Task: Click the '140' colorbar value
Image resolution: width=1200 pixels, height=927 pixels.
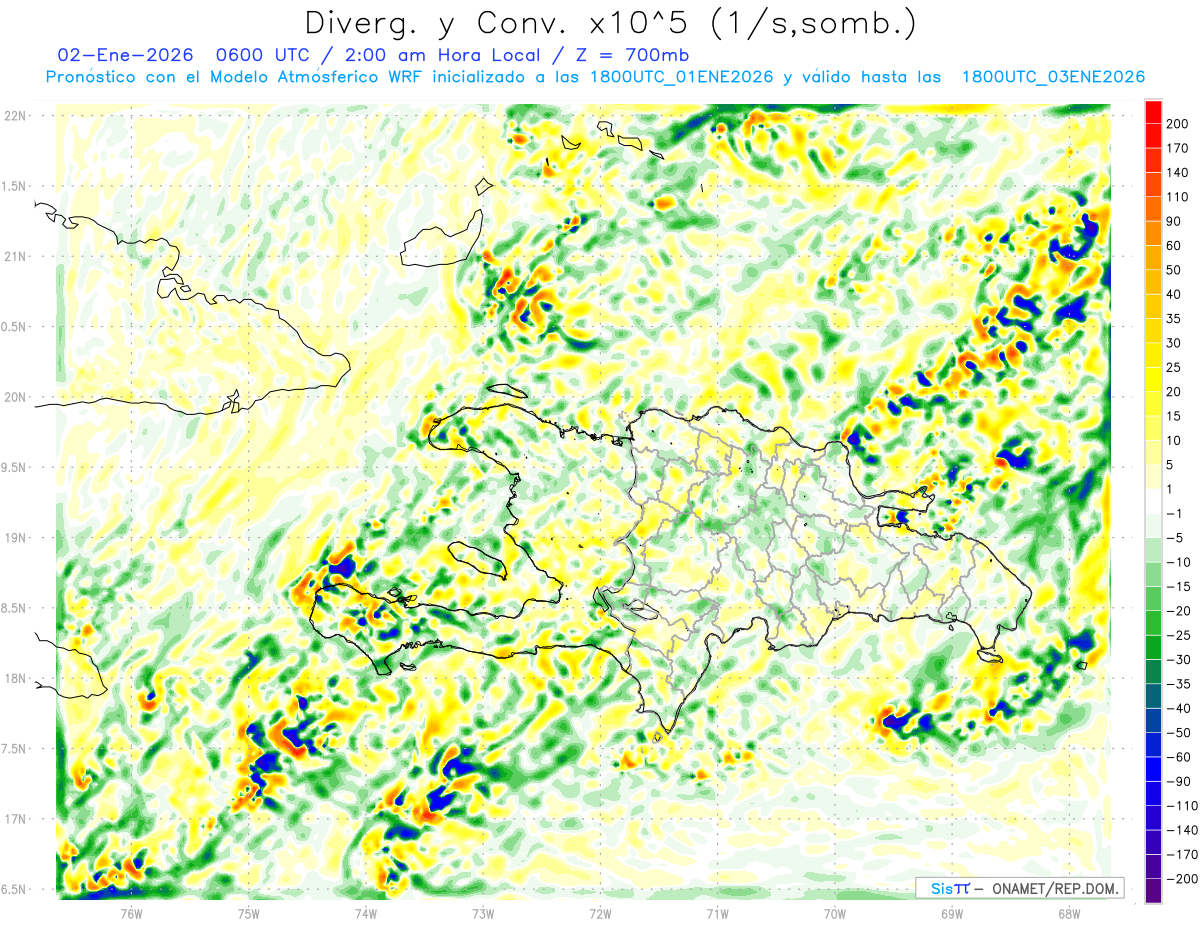Action: coord(1177,172)
